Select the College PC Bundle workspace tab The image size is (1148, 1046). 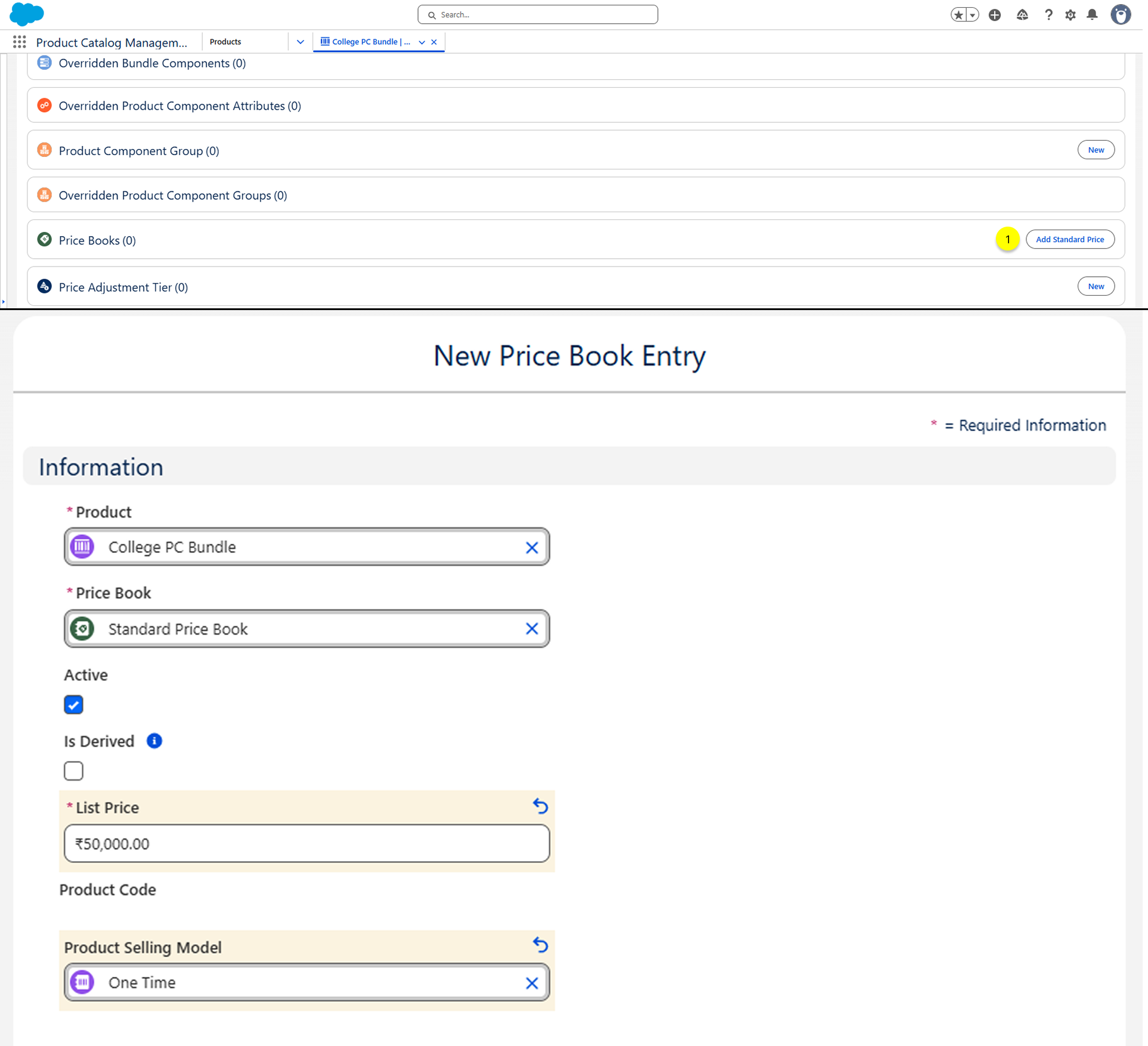point(370,42)
